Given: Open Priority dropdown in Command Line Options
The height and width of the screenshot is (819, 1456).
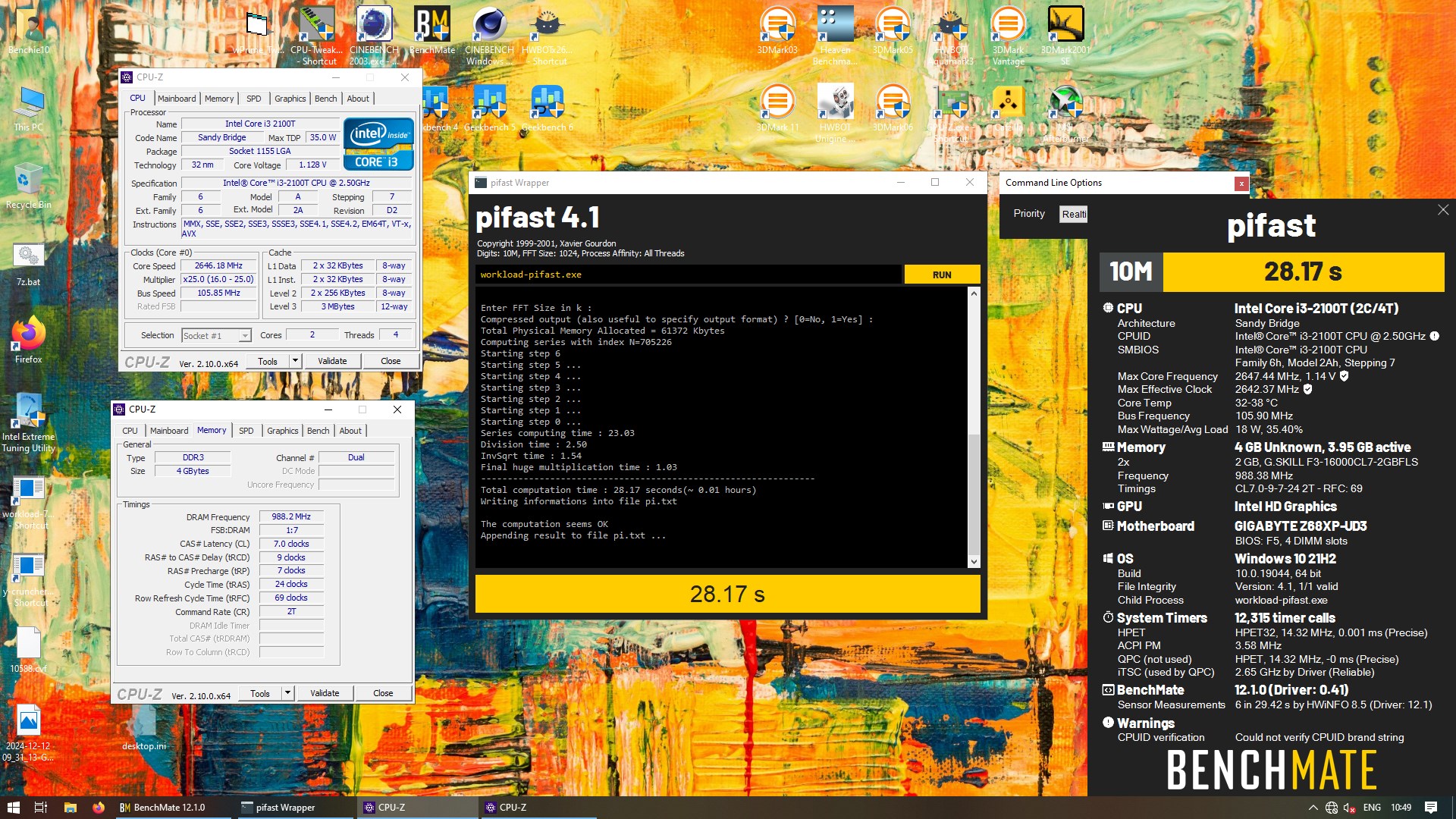Looking at the screenshot, I should [x=1073, y=215].
